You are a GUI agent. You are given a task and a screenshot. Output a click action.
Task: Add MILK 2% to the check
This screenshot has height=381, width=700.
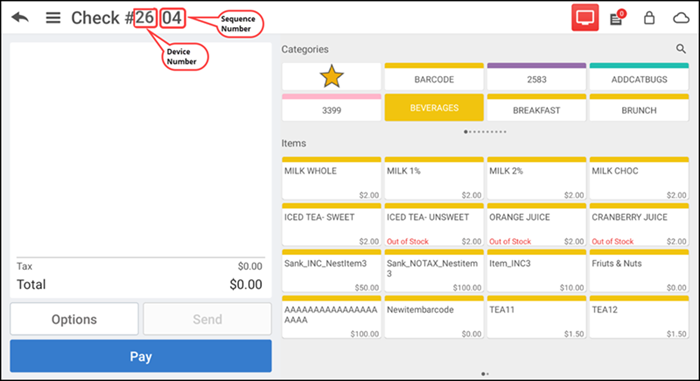tap(537, 178)
